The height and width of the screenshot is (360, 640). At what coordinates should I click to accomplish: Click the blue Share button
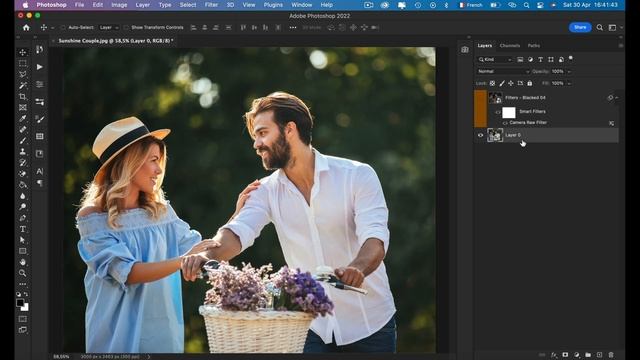(580, 27)
